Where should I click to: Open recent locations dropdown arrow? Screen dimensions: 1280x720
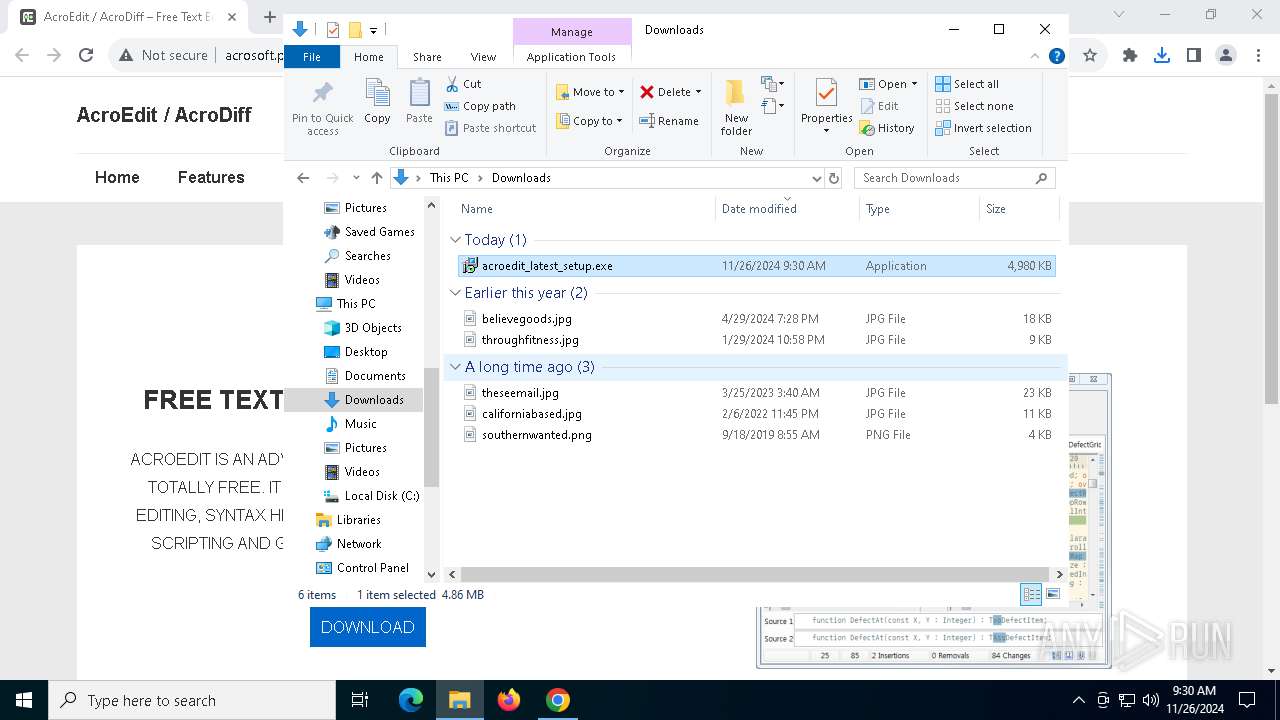point(356,178)
